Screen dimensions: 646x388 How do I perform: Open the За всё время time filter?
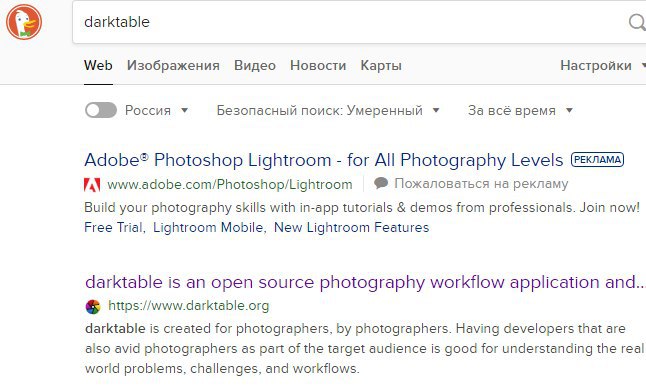click(x=520, y=110)
